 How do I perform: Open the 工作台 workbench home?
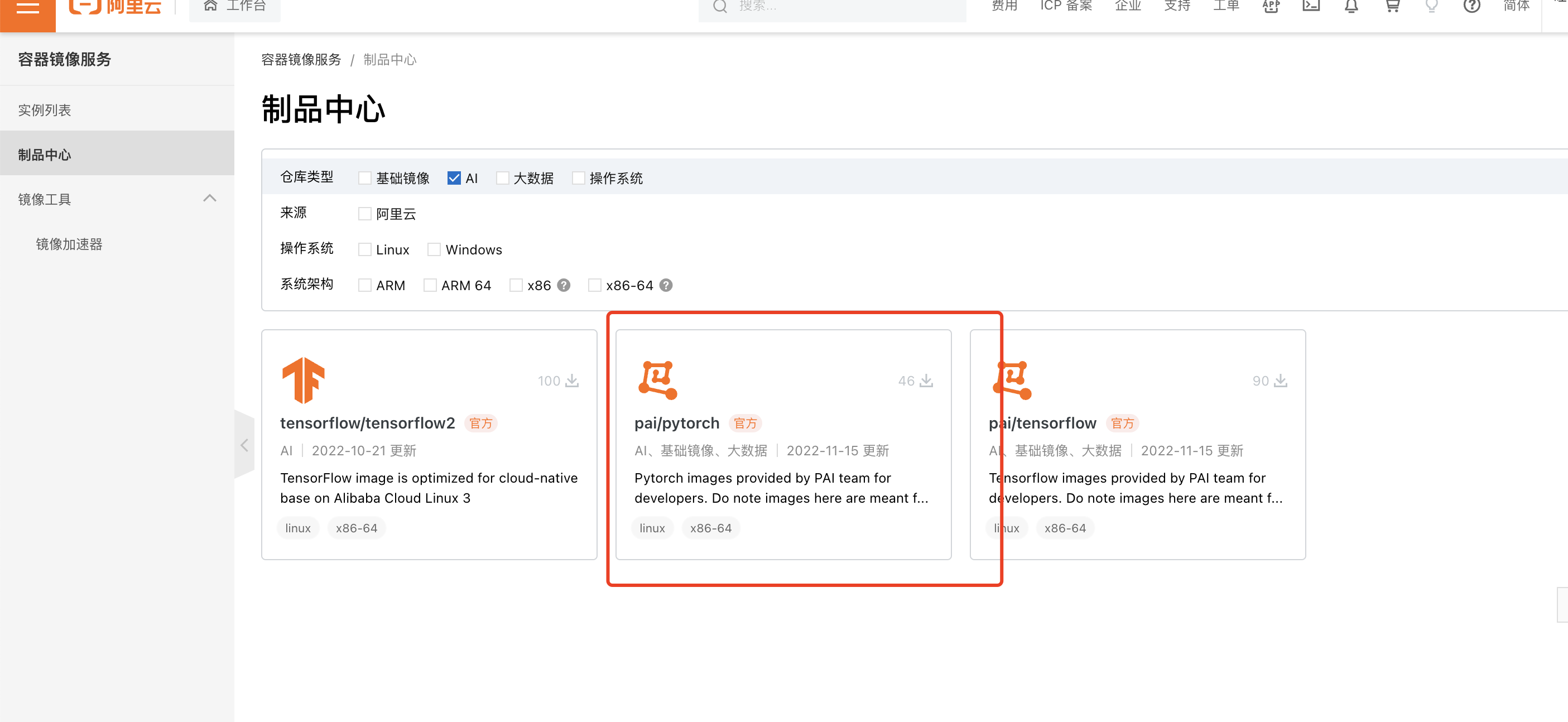click(235, 7)
